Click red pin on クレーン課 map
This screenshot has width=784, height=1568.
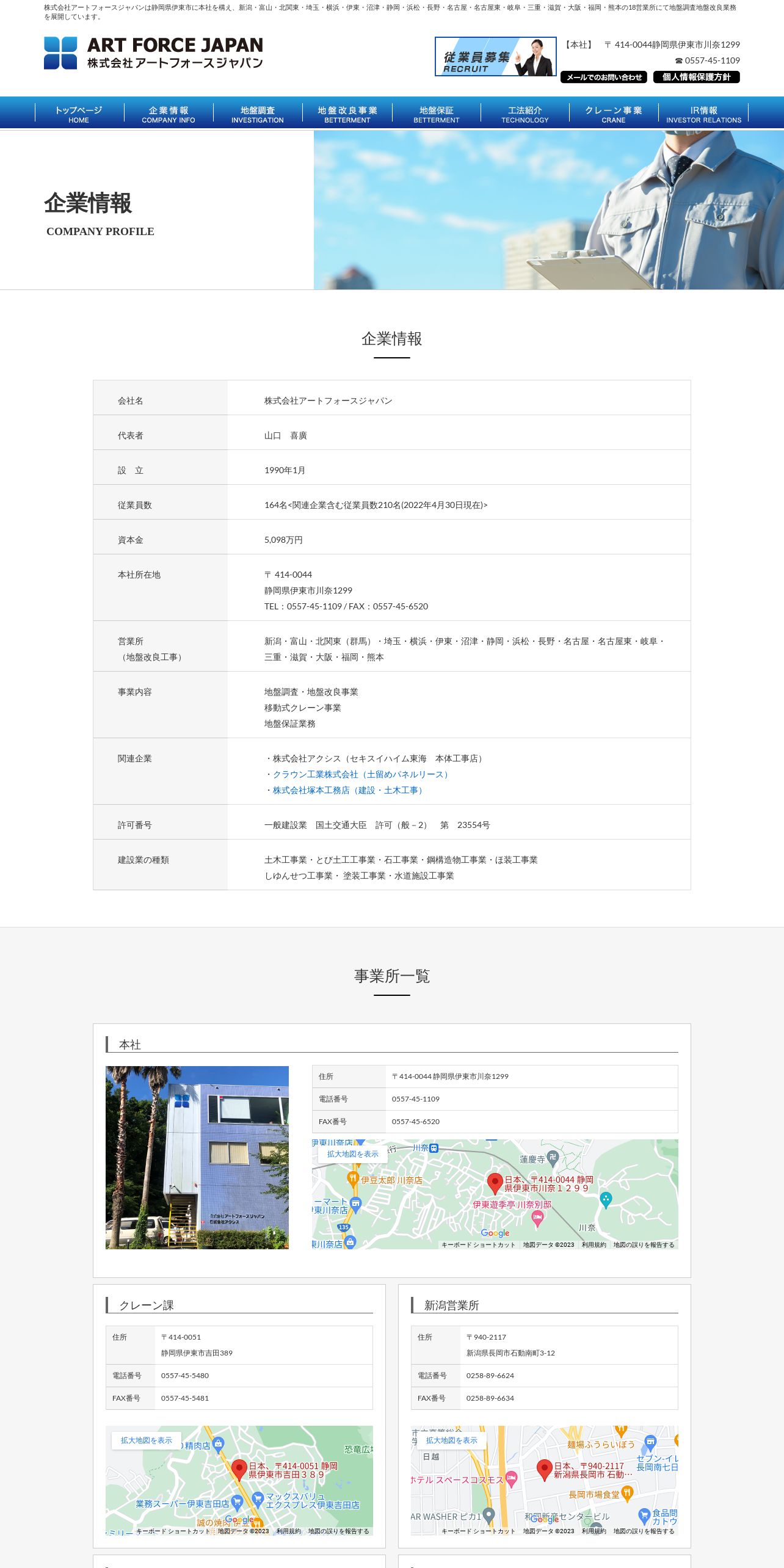[239, 1470]
